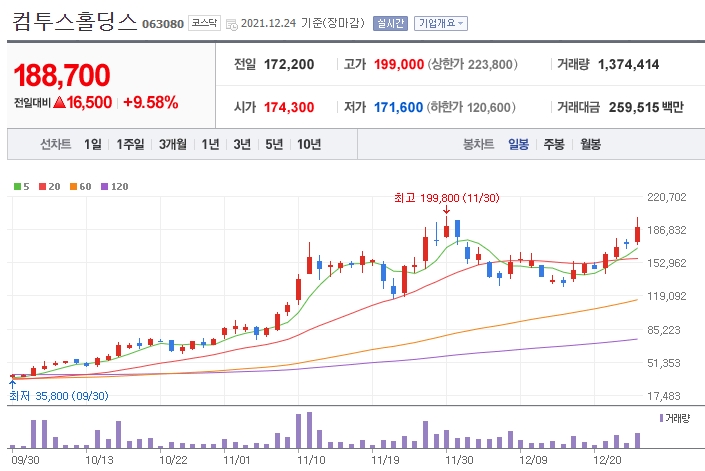This screenshot has height=471, width=705.
Task: Switch to the 3개월 line chart
Action: click(x=173, y=144)
